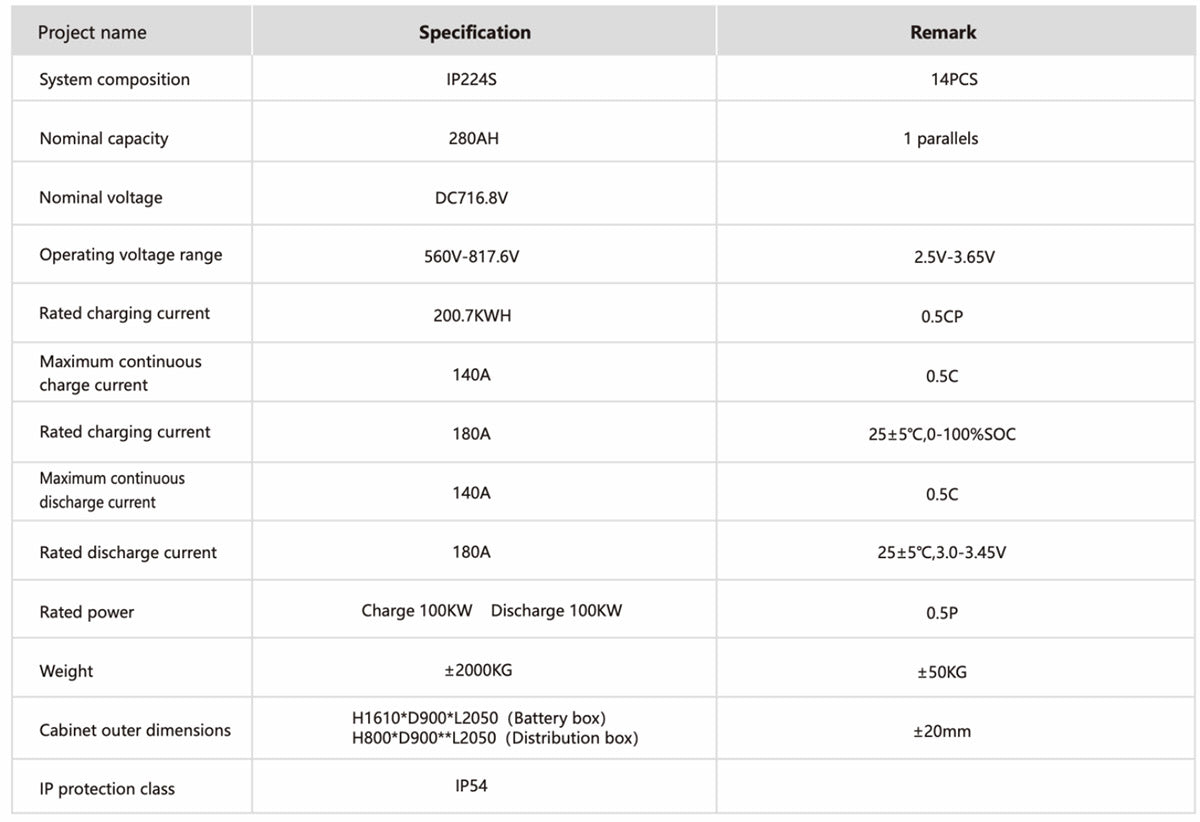Select the "280AH" capacity value
This screenshot has width=1200, height=822.
pos(473,139)
